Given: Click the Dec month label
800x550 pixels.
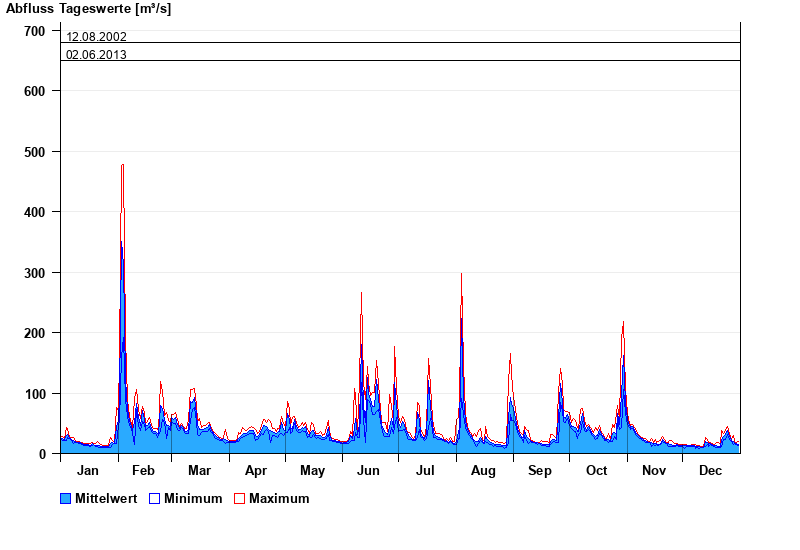Looking at the screenshot, I should 711,471.
